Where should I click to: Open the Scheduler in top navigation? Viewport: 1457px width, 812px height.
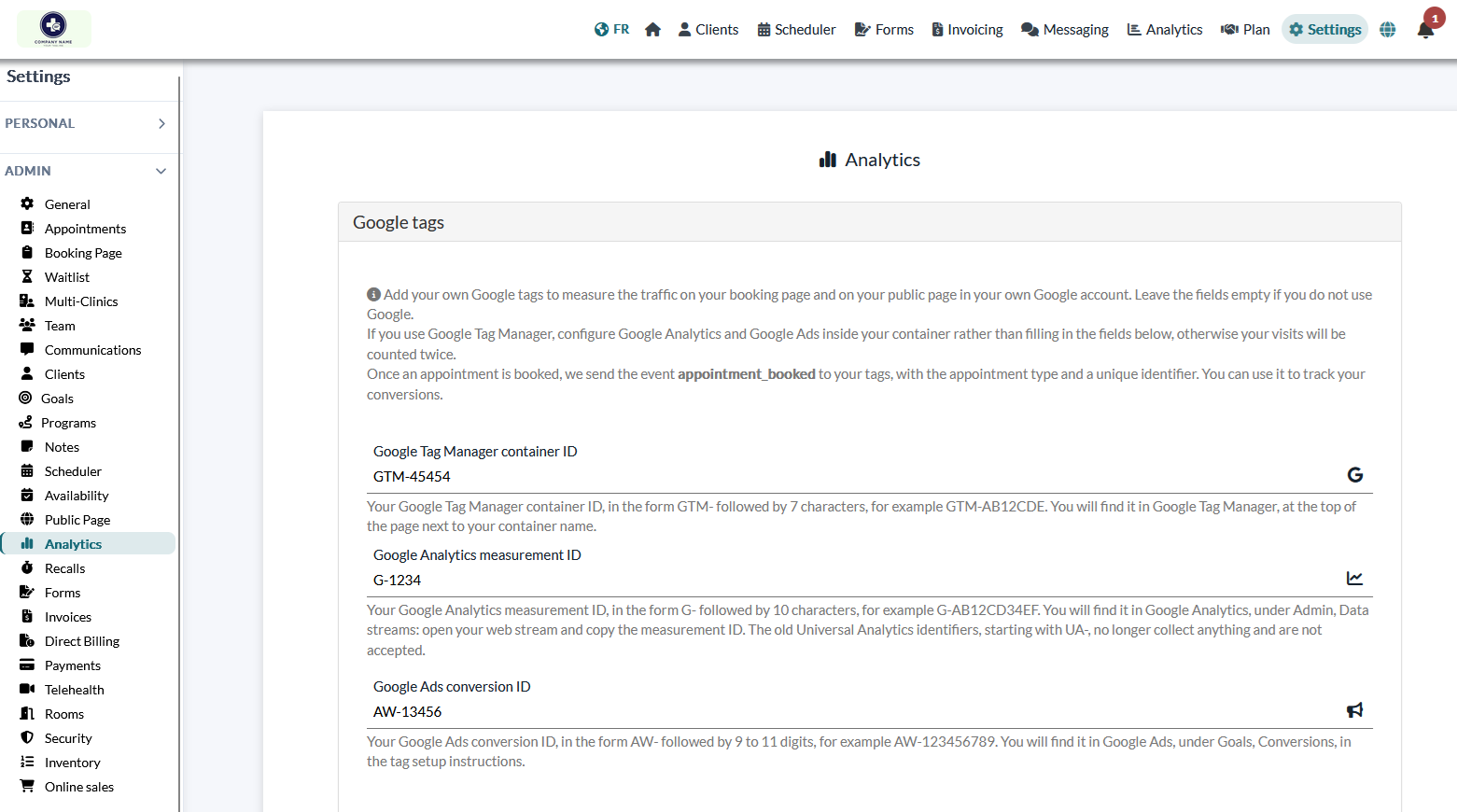(x=796, y=29)
